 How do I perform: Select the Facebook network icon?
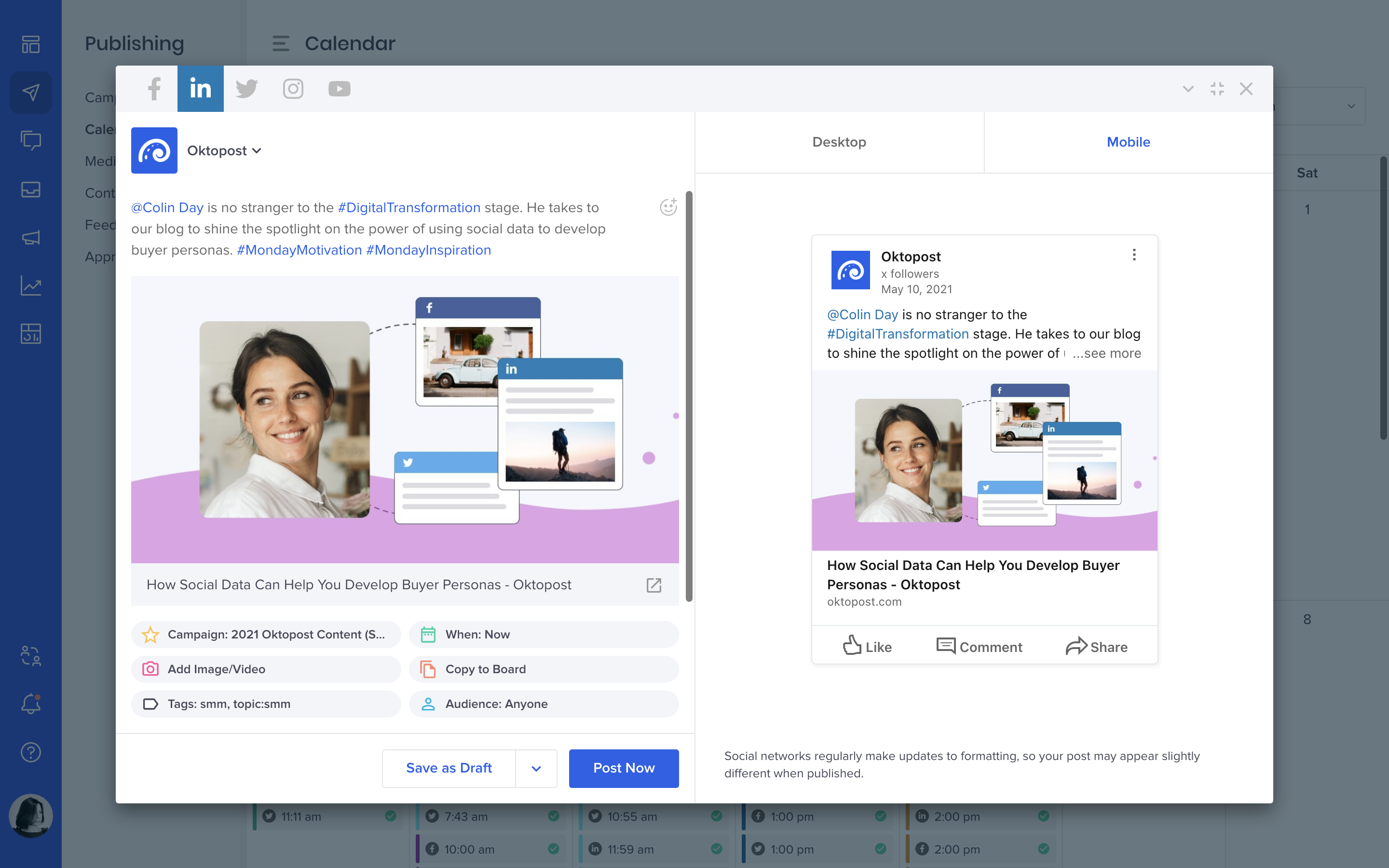(154, 88)
